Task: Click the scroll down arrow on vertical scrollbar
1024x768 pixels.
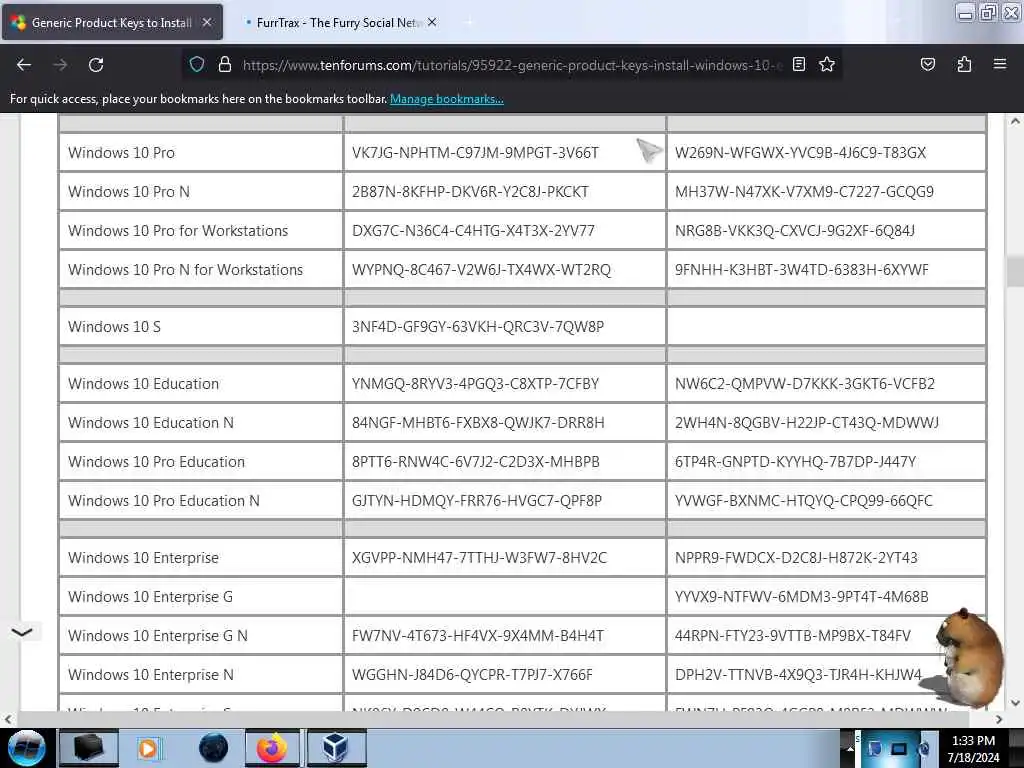Action: coord(1015,703)
